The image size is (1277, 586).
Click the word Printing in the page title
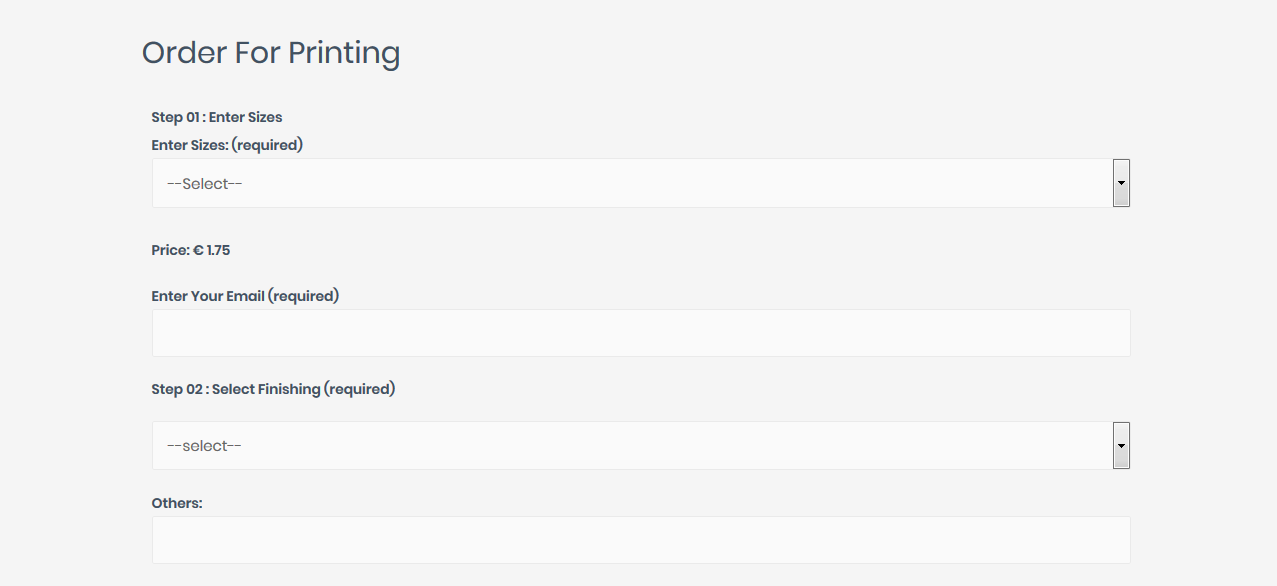point(344,52)
